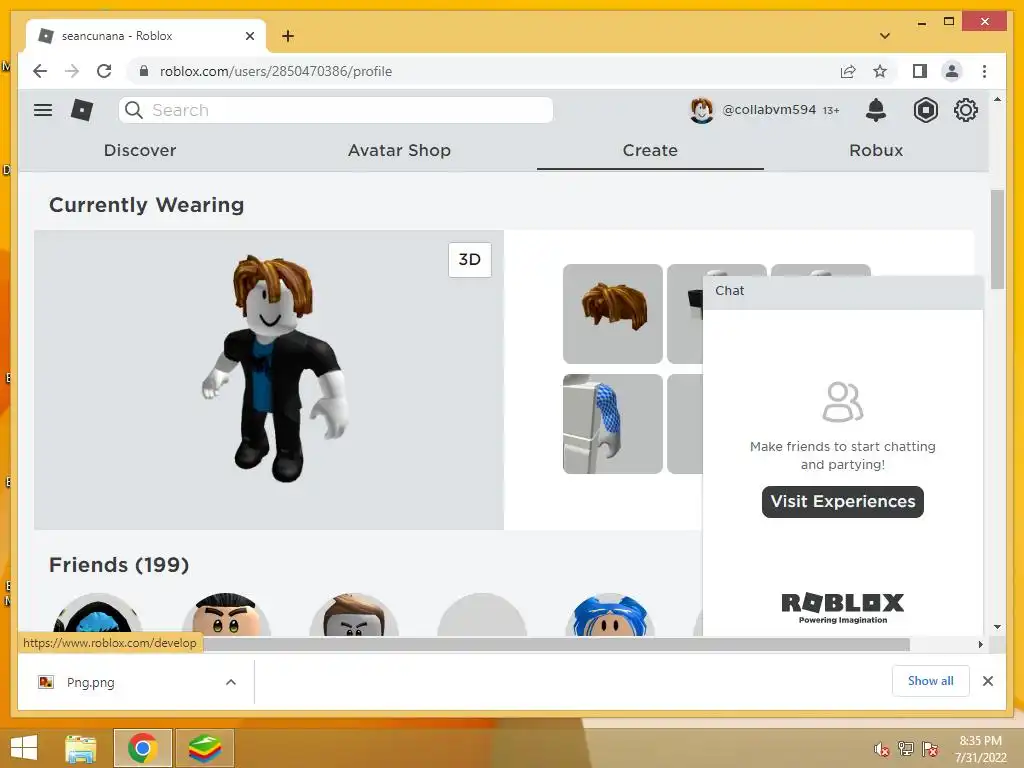Image resolution: width=1024 pixels, height=768 pixels.
Task: Open the Create tab
Action: coord(650,150)
